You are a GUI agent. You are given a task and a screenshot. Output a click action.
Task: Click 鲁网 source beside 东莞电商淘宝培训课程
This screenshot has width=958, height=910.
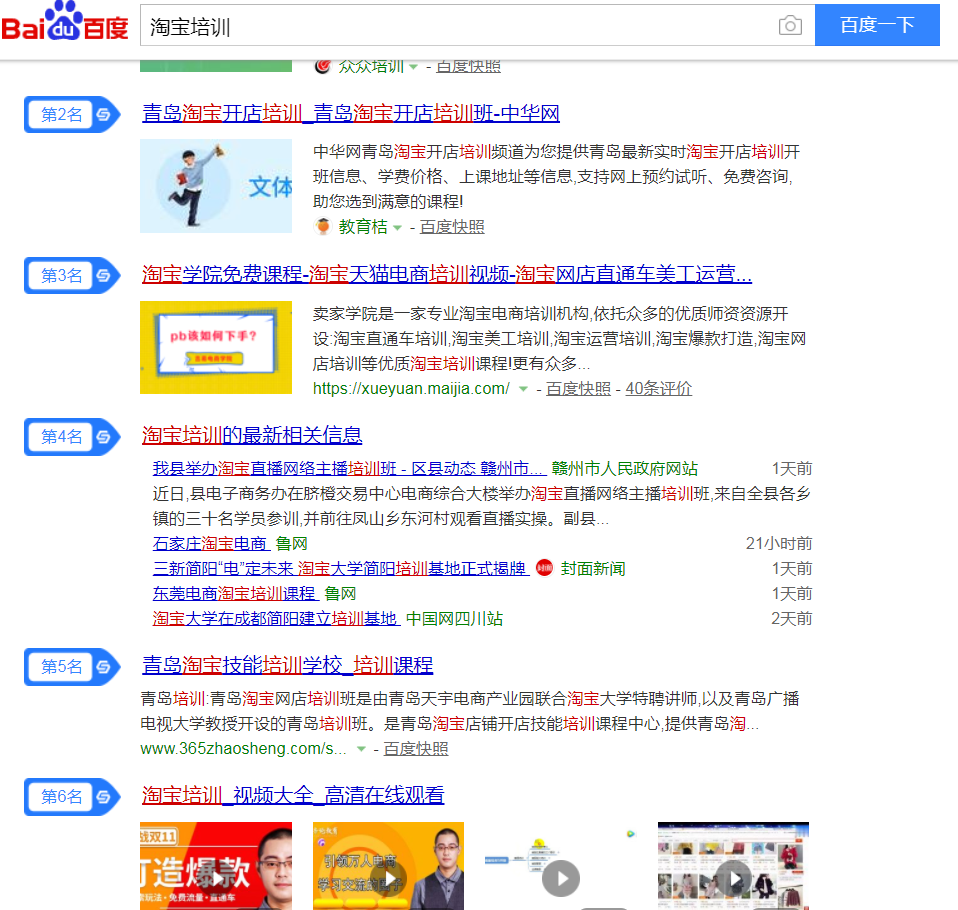[x=340, y=593]
